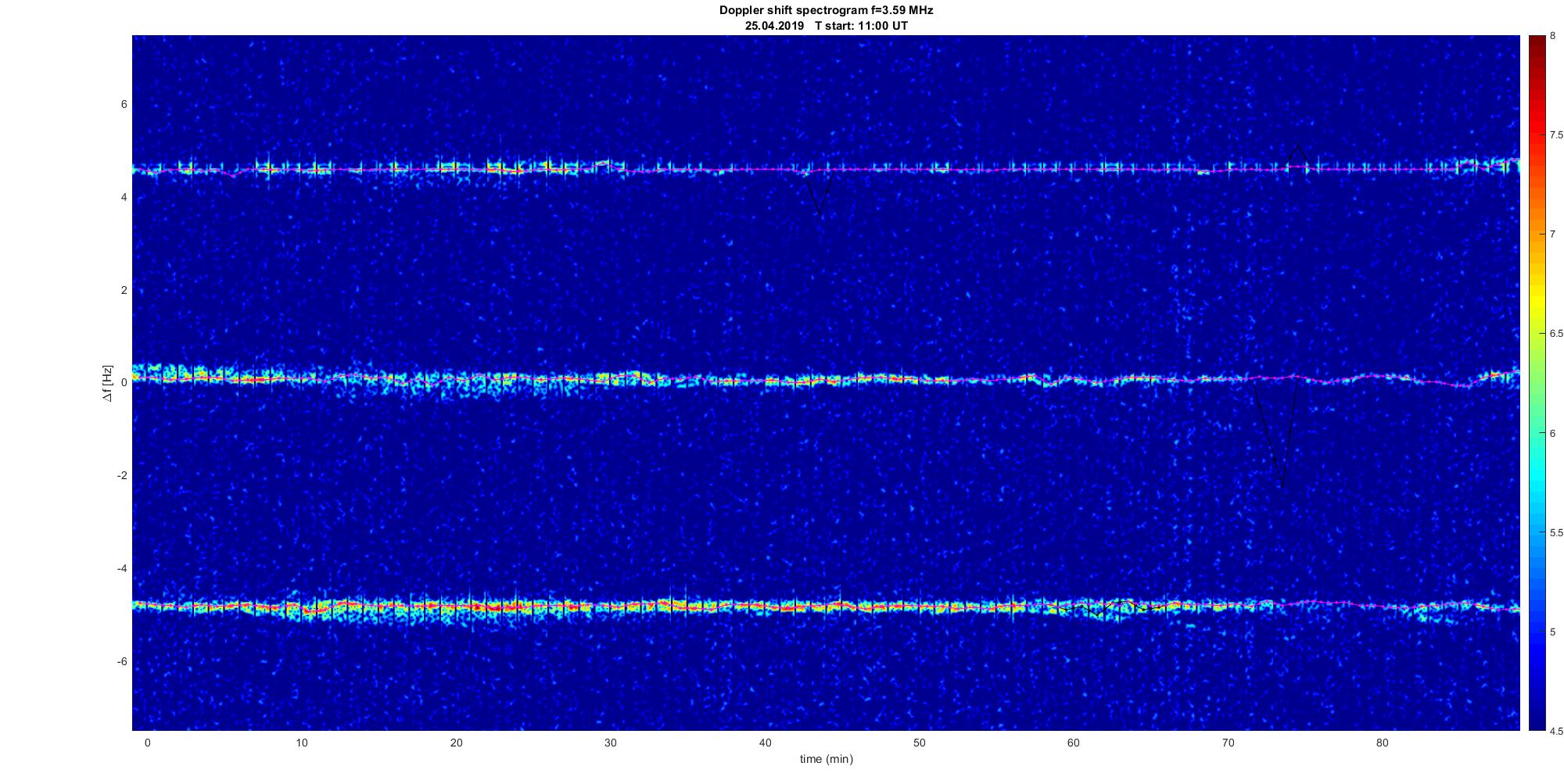
Task: Click x-axis tick label 30
Action: (x=611, y=743)
